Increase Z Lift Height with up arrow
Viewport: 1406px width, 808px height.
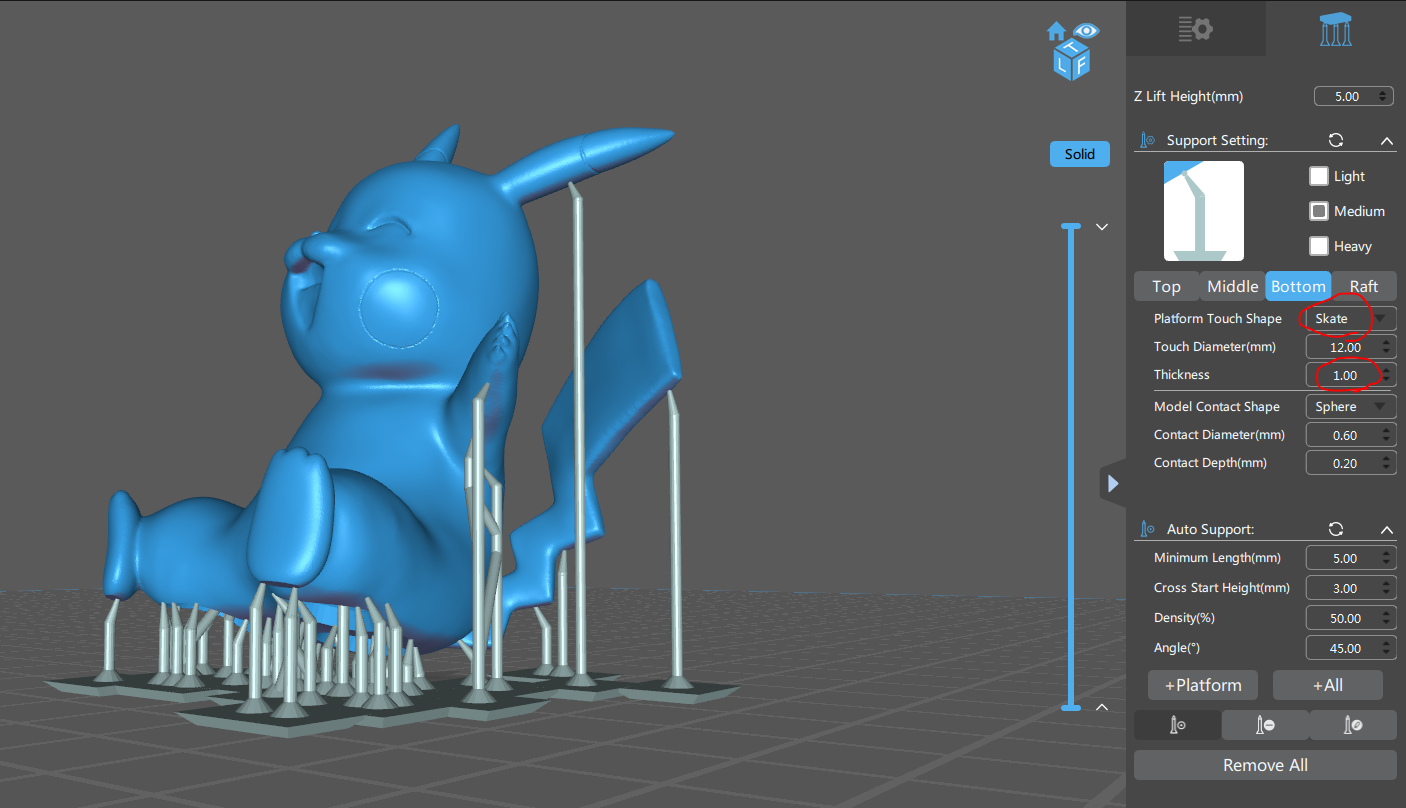point(1384,92)
